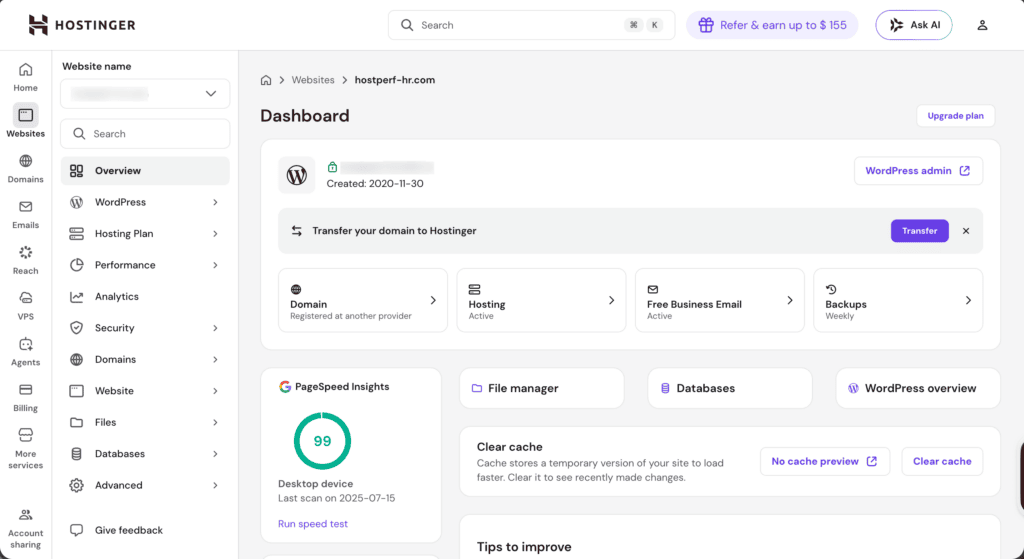Open the File manager card
This screenshot has height=559, width=1024.
coord(541,388)
